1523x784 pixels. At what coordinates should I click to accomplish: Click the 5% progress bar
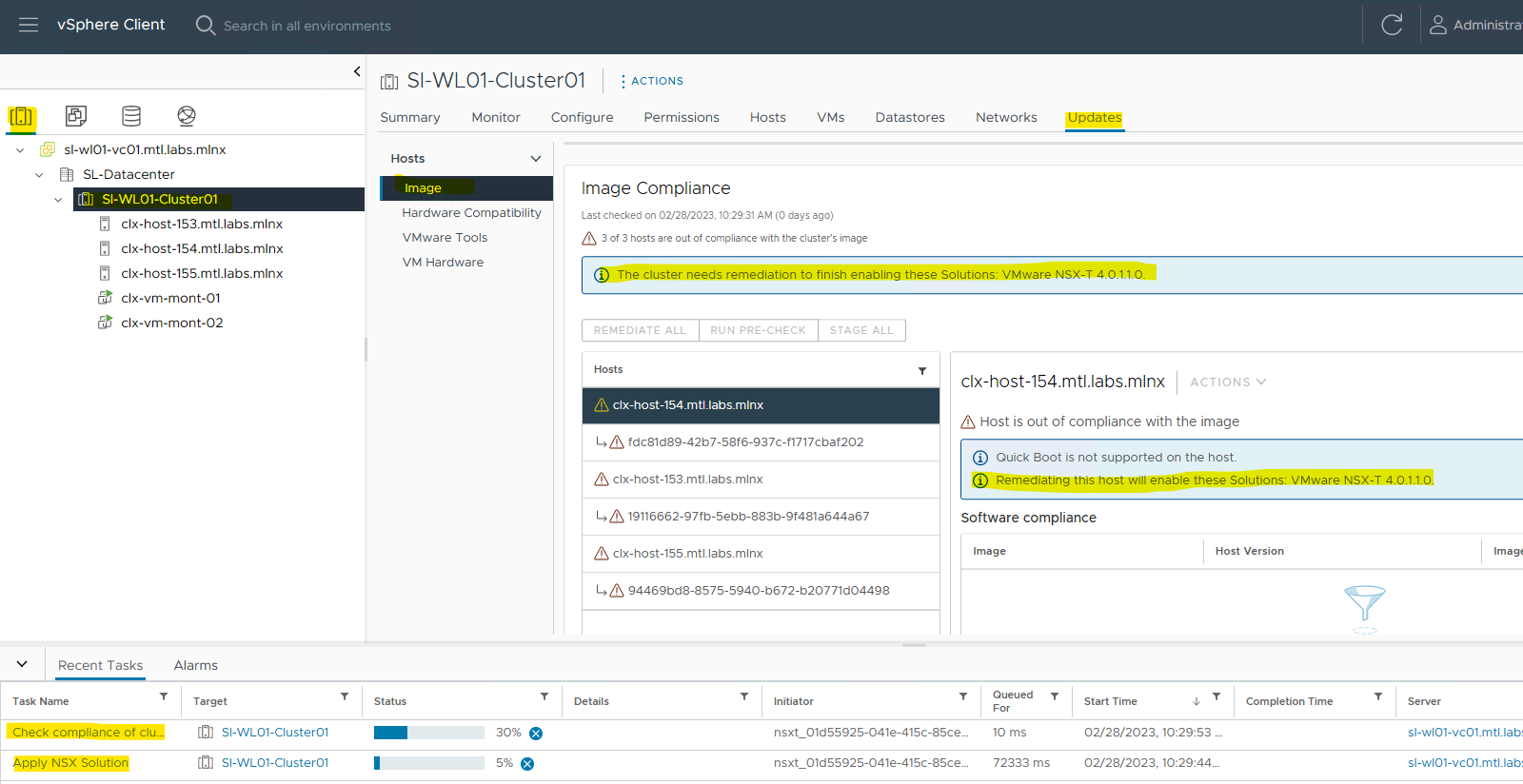coord(429,763)
